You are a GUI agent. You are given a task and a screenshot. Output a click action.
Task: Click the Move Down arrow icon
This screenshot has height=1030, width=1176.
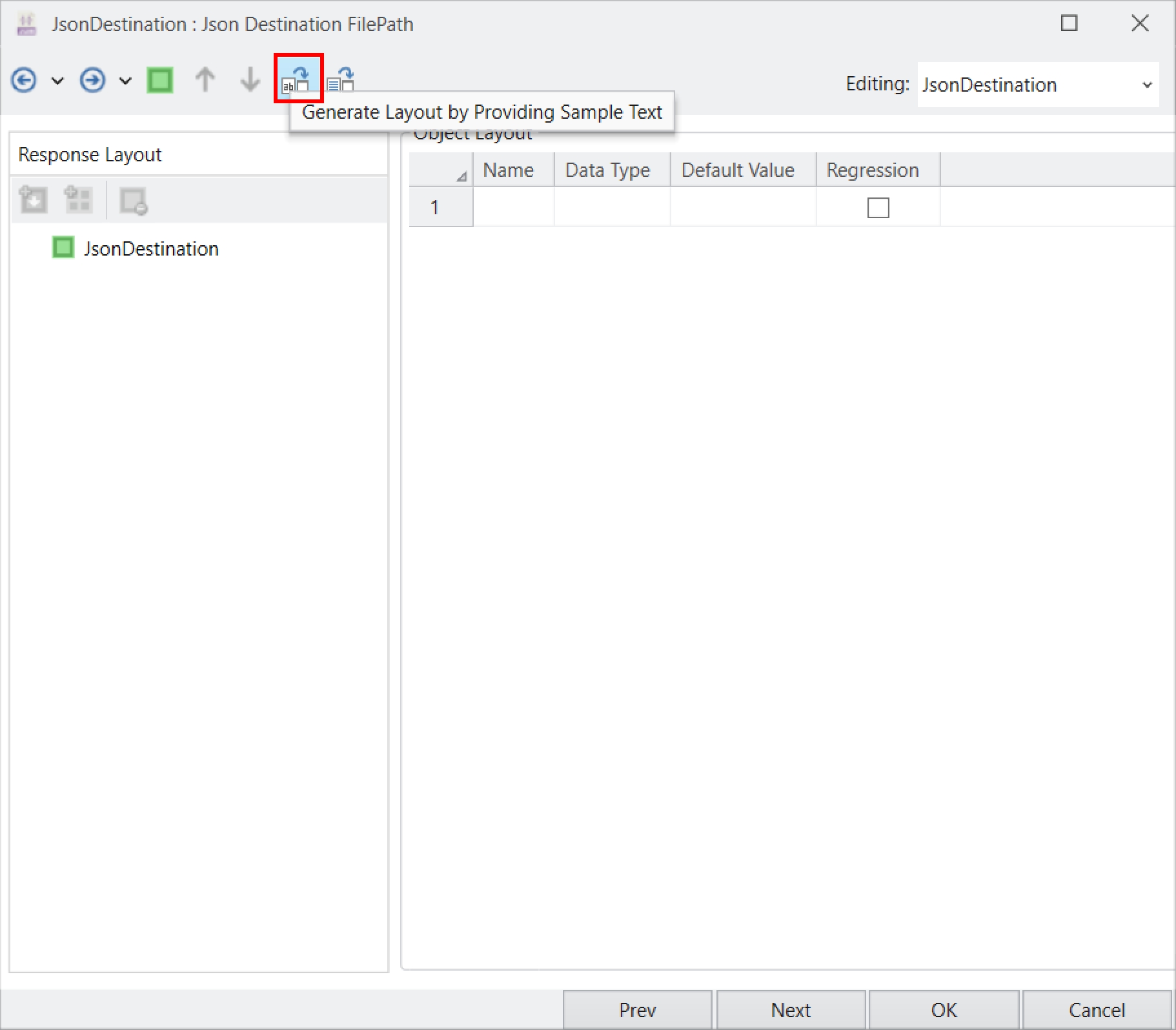tap(250, 80)
